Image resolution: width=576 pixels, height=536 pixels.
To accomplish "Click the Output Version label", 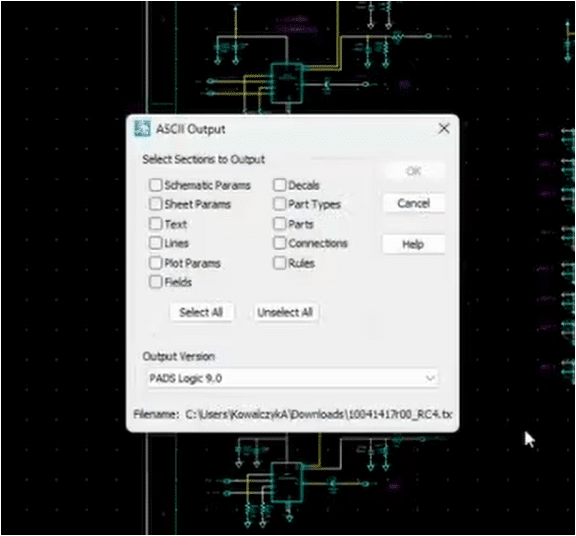I will tap(179, 356).
